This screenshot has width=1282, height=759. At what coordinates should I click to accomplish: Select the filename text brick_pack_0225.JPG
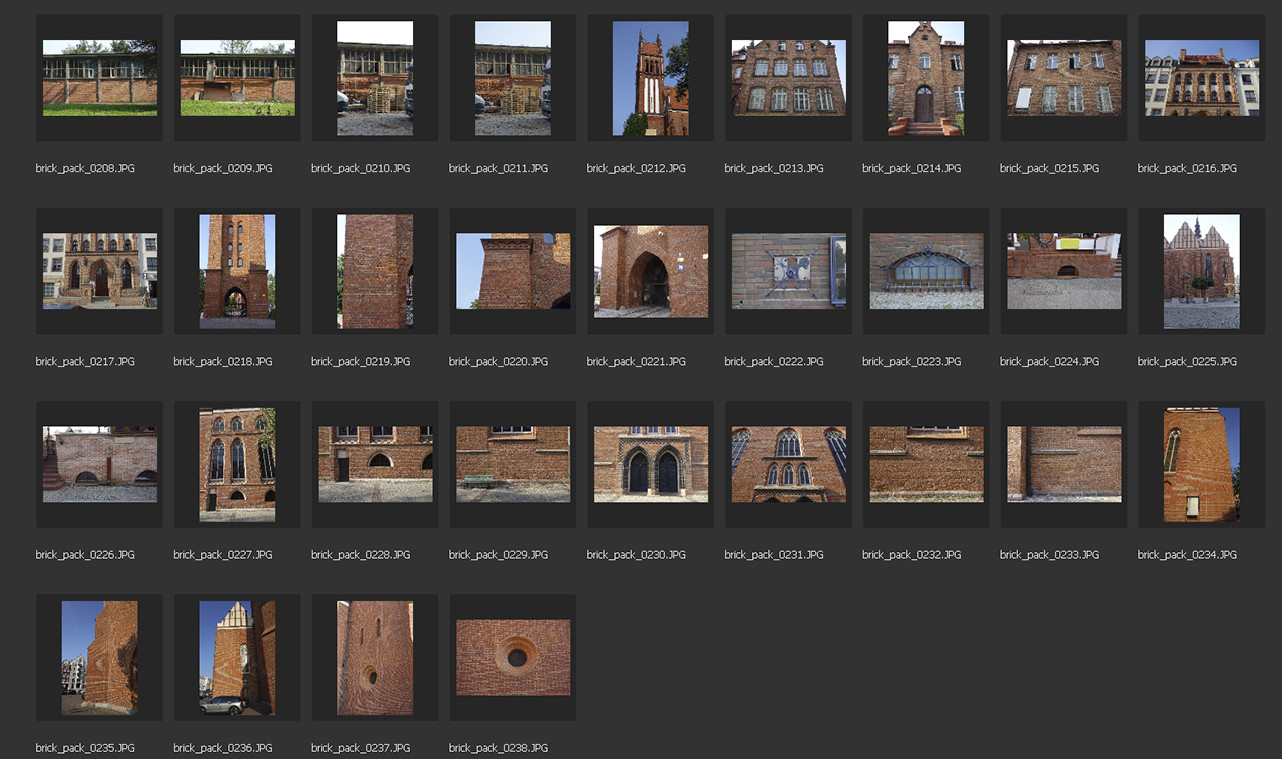pos(1187,361)
